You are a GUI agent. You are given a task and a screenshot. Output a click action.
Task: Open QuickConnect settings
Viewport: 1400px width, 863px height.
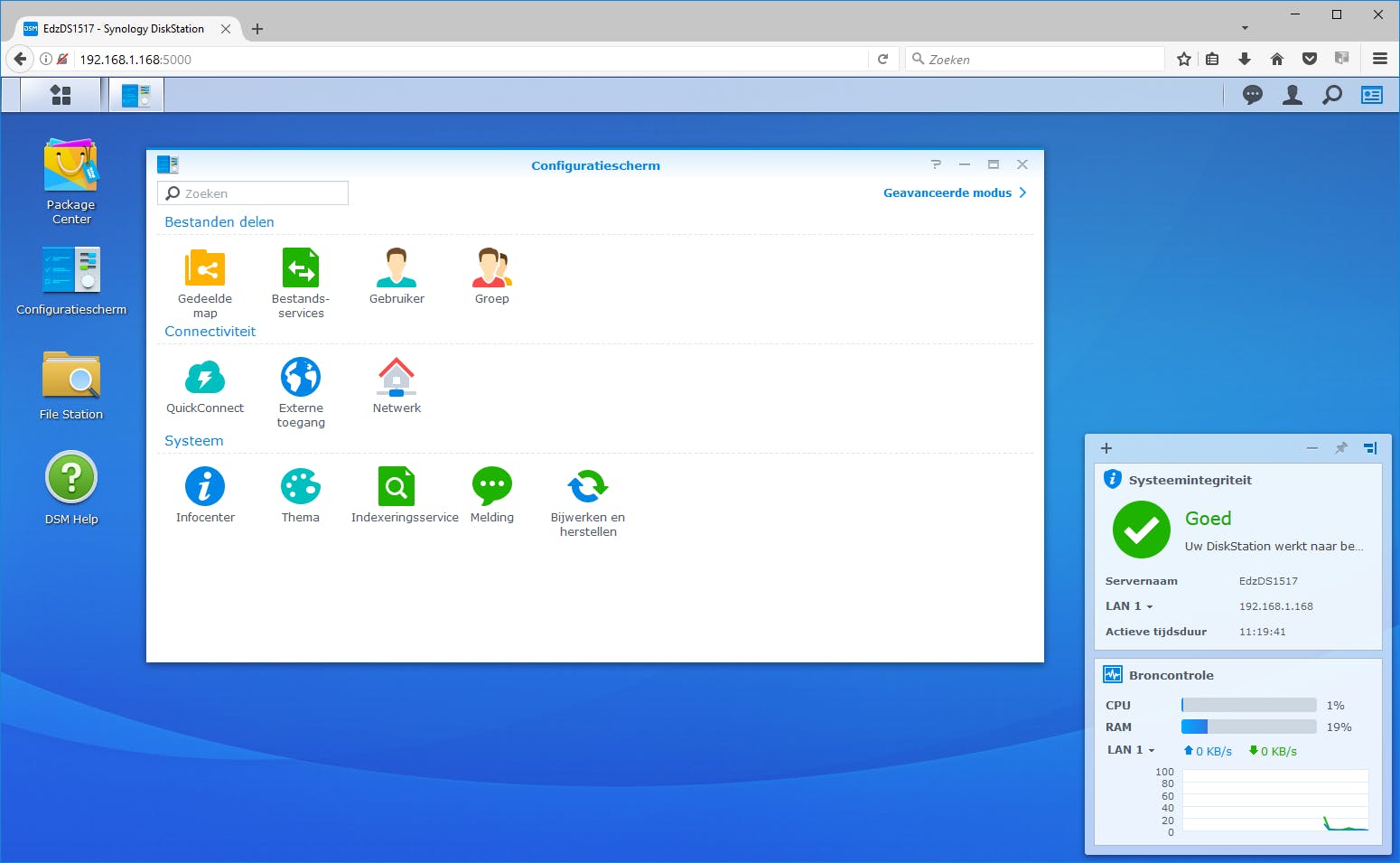[205, 386]
